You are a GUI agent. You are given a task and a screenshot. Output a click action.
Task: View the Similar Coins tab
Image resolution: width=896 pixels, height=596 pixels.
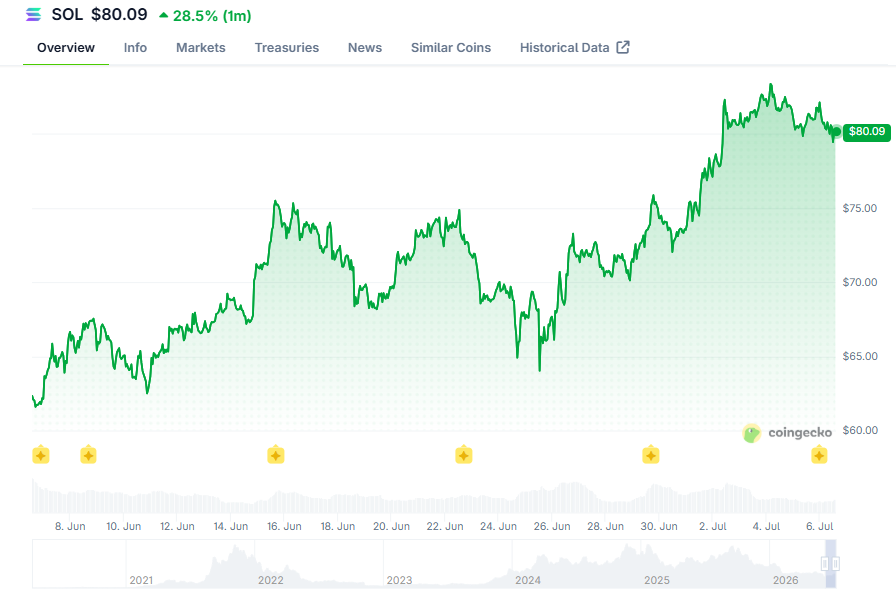[x=451, y=47]
